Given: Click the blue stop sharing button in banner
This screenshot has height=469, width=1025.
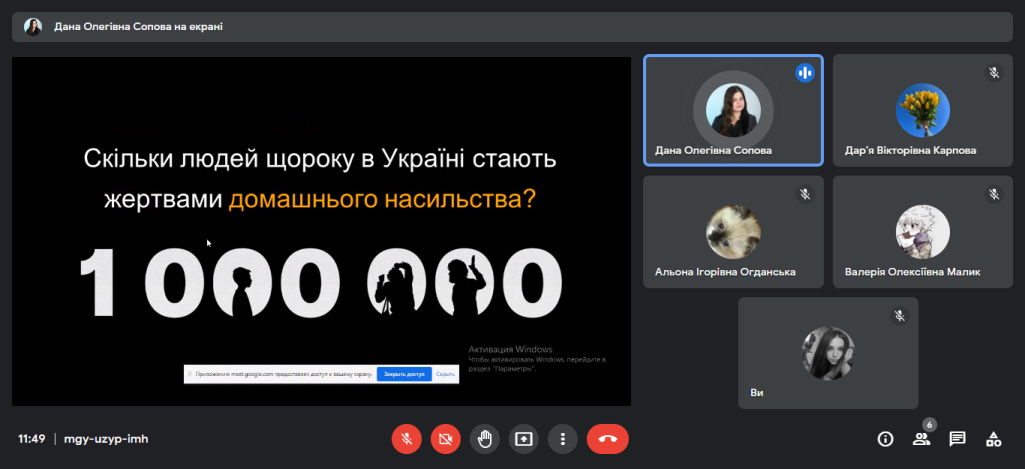Looking at the screenshot, I should [404, 374].
